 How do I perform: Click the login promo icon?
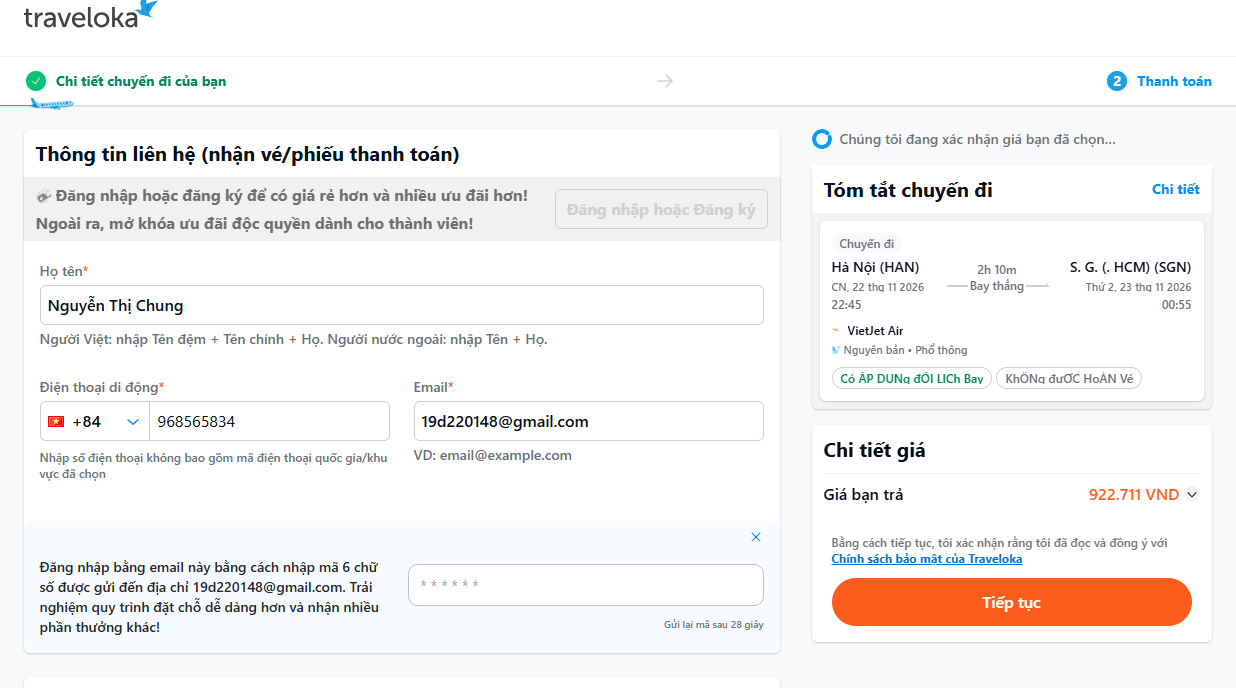tap(44, 196)
